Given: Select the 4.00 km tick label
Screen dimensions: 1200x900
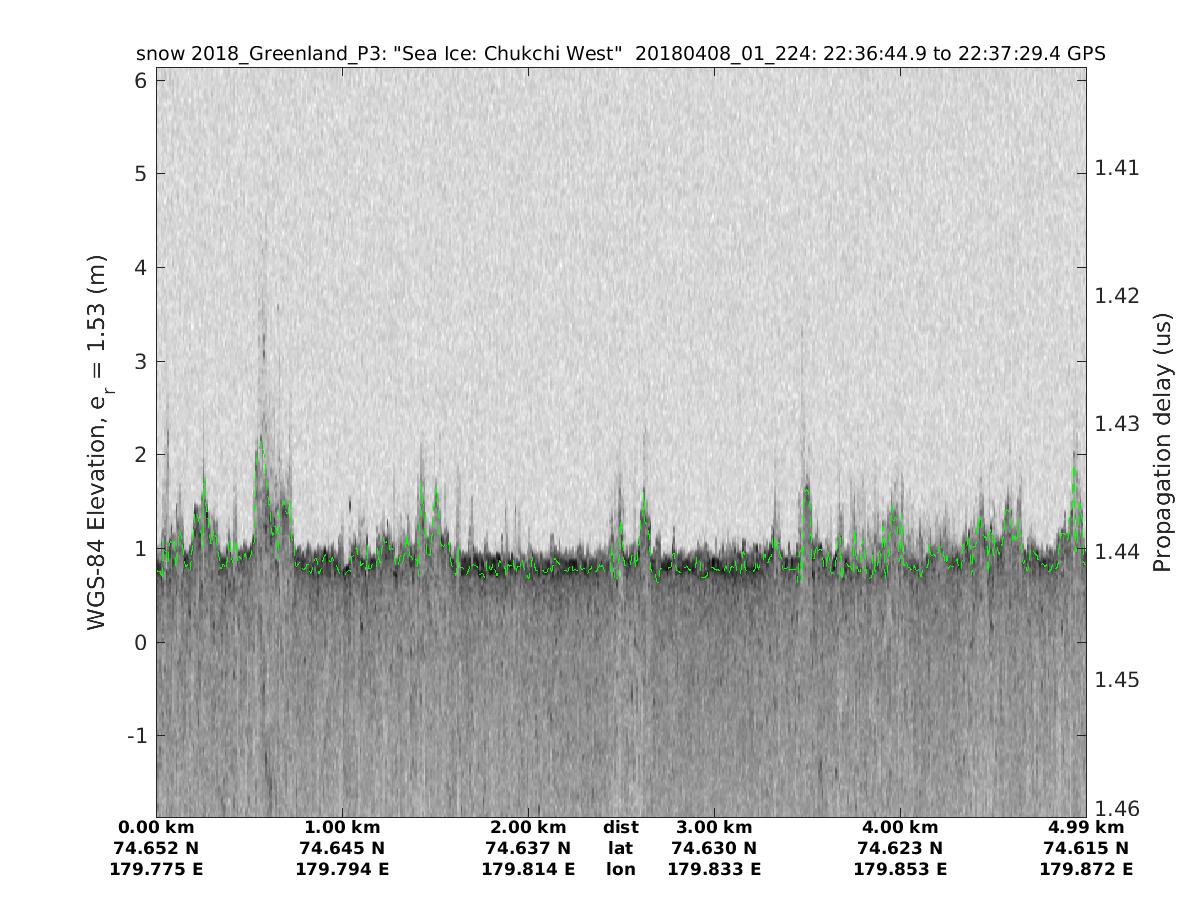Looking at the screenshot, I should (900, 828).
